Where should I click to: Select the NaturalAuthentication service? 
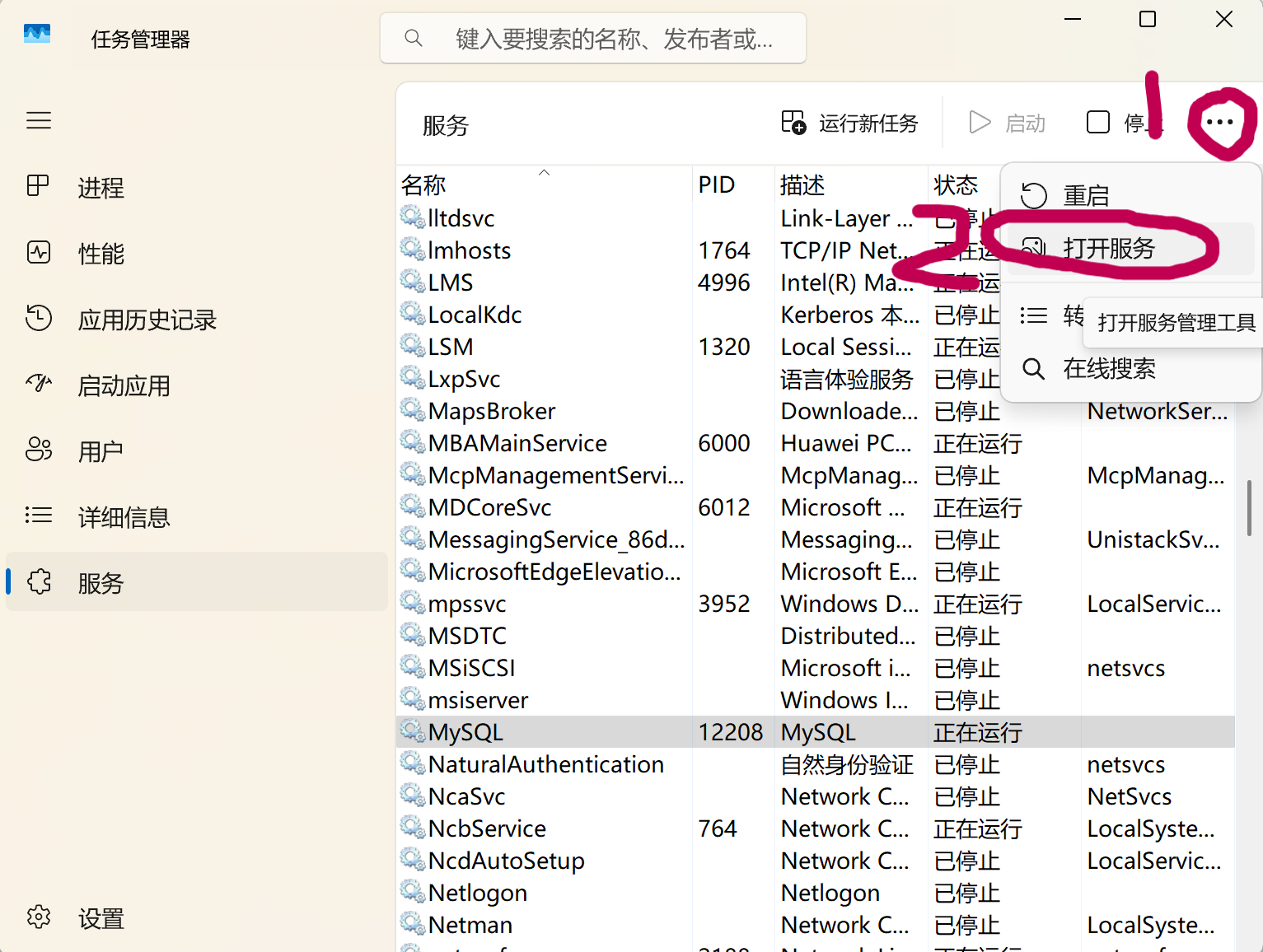816,764
